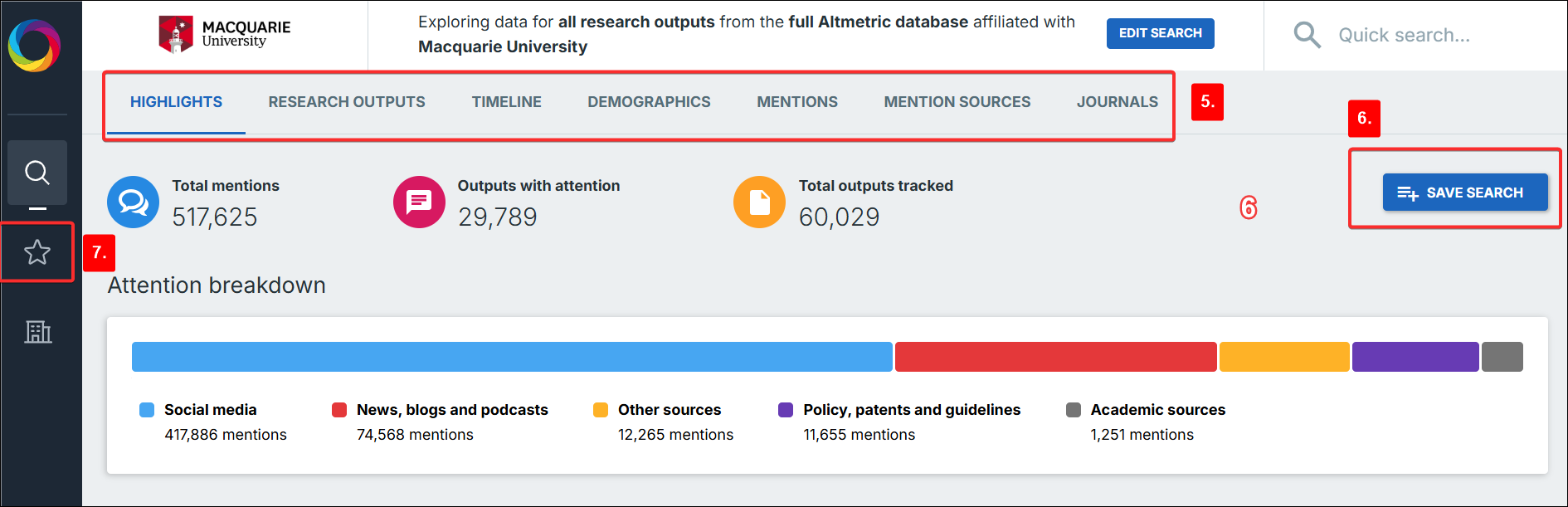Click the Altmetric rainbow logo
Viewport: 1568px width, 507px height.
tap(34, 45)
